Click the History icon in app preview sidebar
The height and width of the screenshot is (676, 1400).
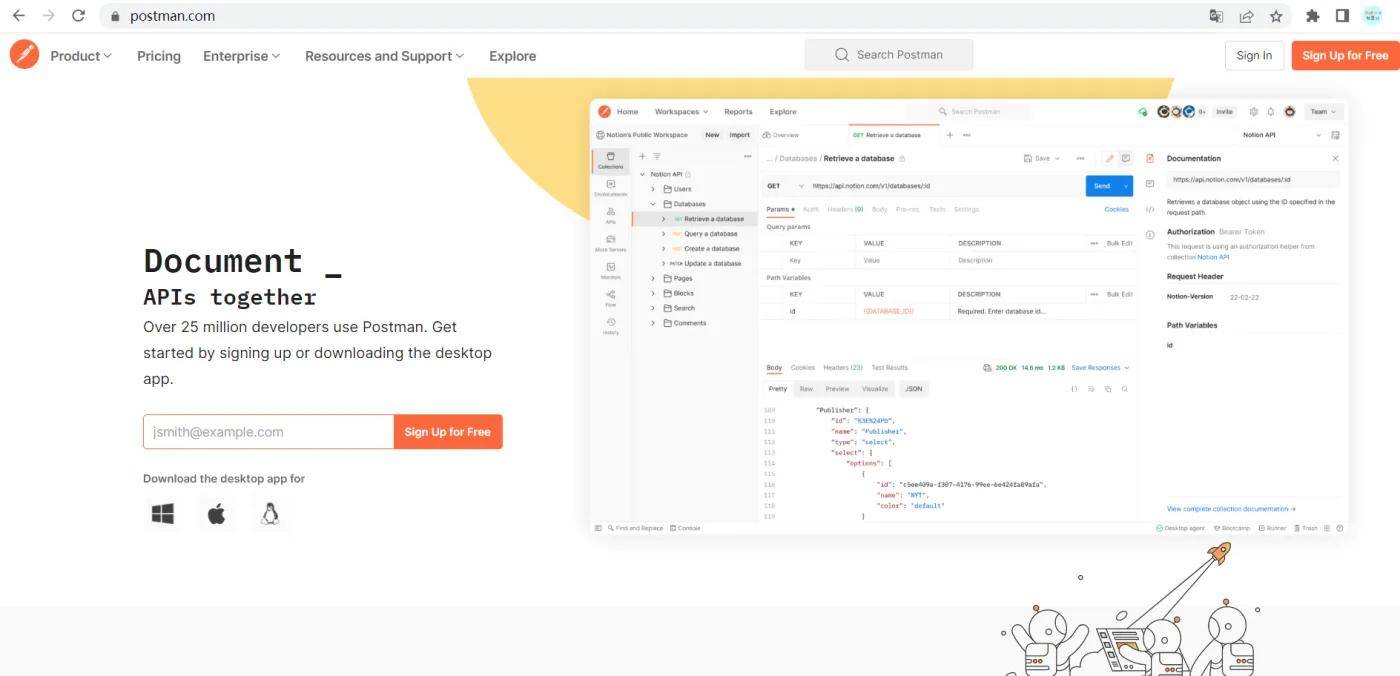[x=611, y=326]
